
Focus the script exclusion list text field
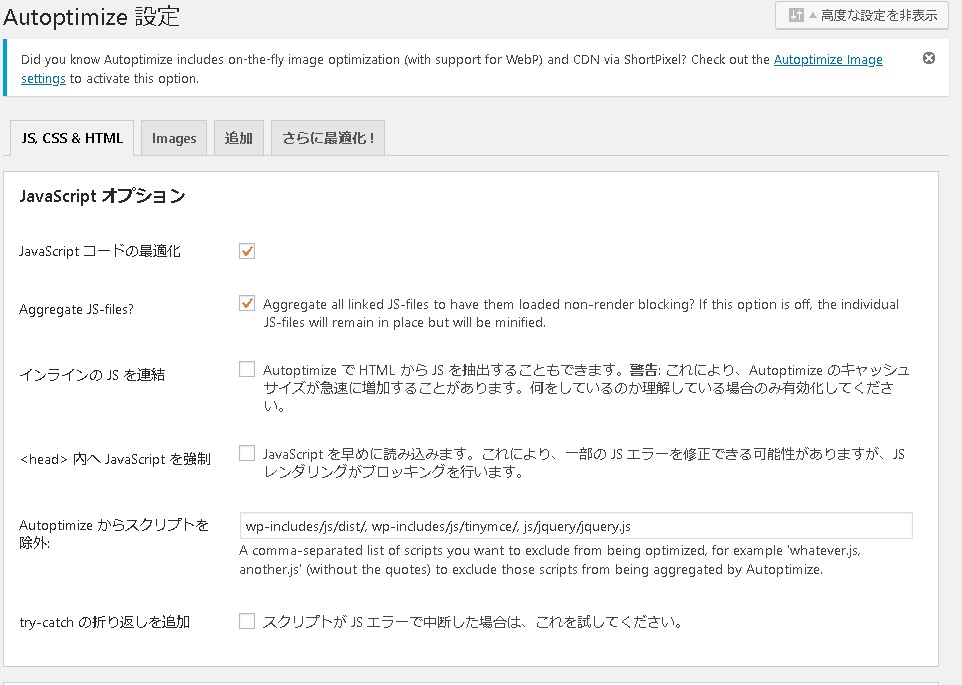click(575, 526)
